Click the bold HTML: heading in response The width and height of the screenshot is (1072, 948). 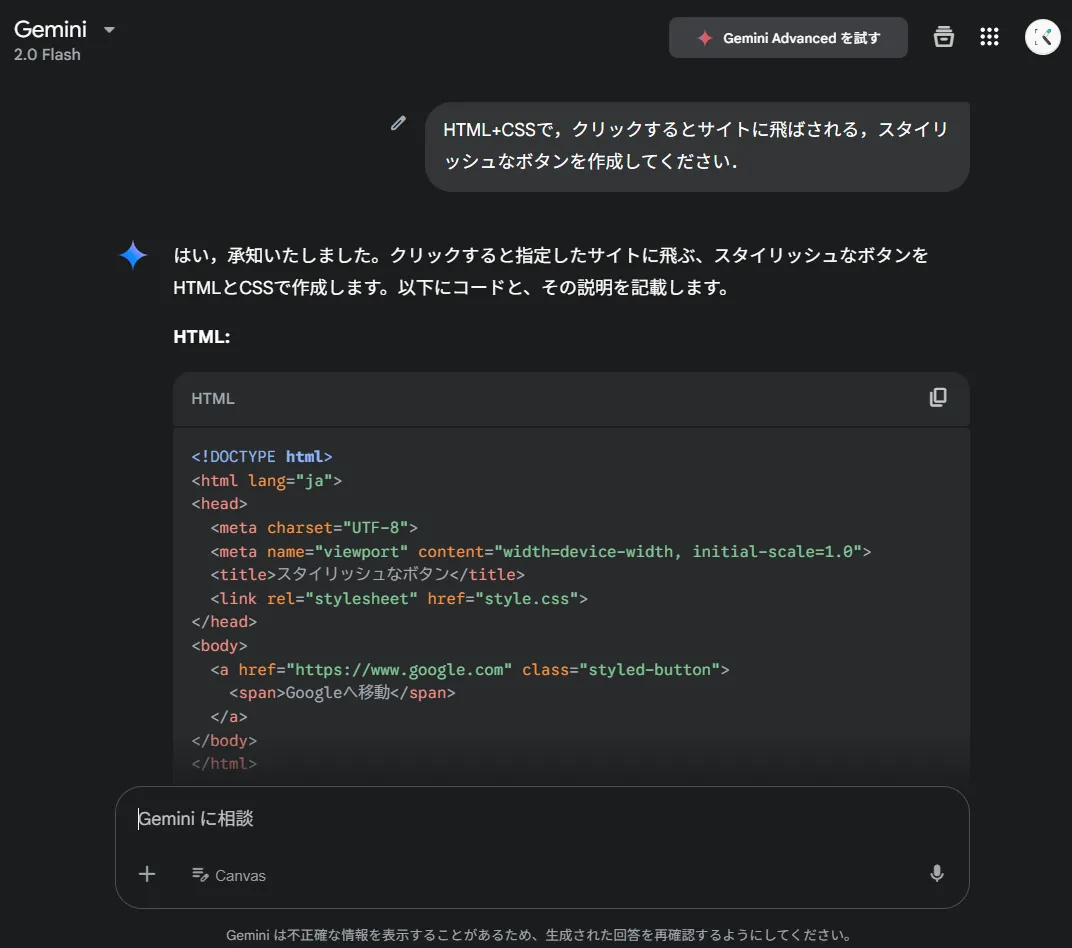pyautogui.click(x=202, y=337)
